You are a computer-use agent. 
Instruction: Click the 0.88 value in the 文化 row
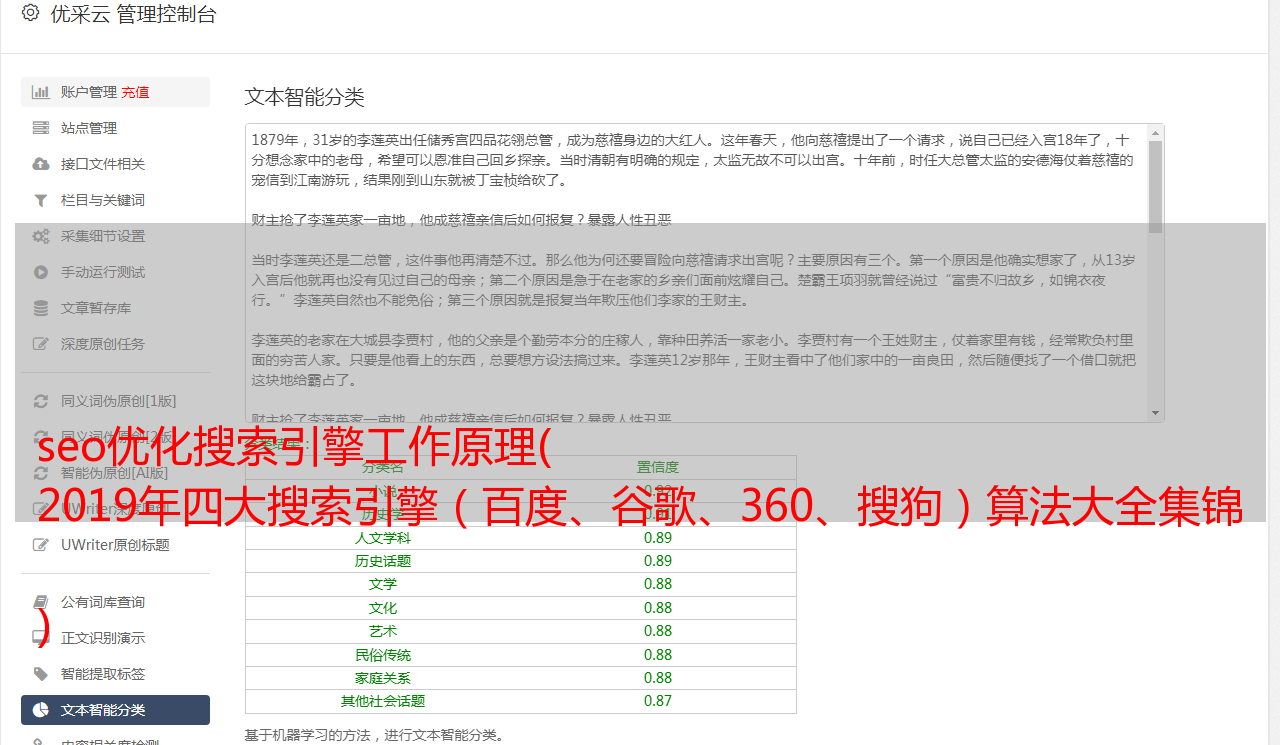click(658, 608)
